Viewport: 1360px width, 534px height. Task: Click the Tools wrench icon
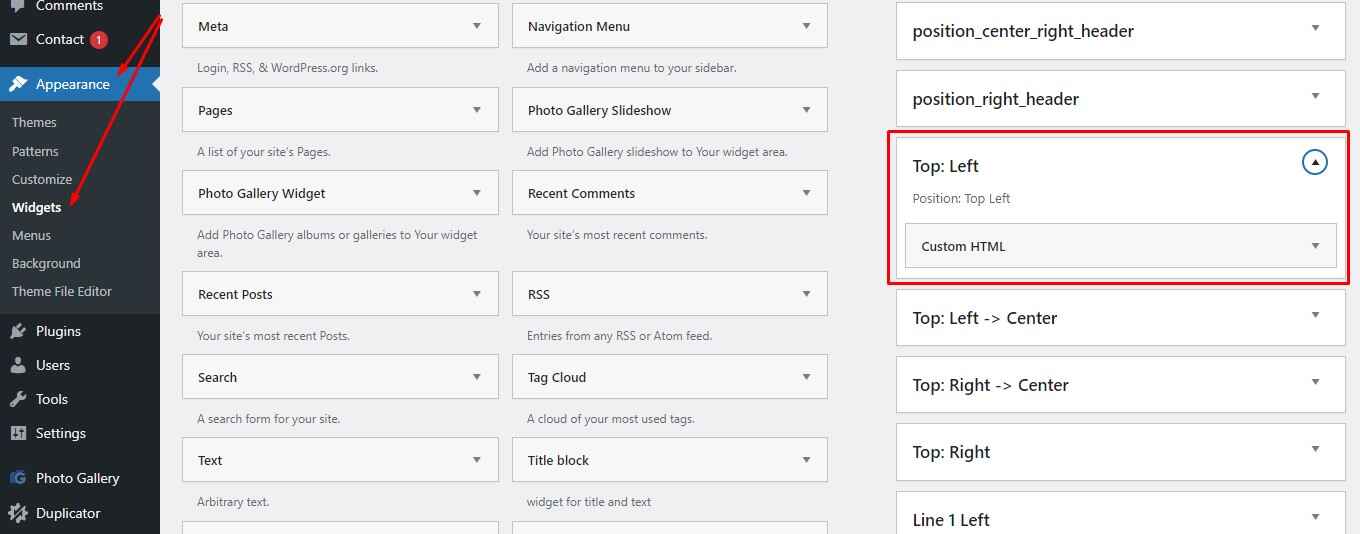point(18,399)
